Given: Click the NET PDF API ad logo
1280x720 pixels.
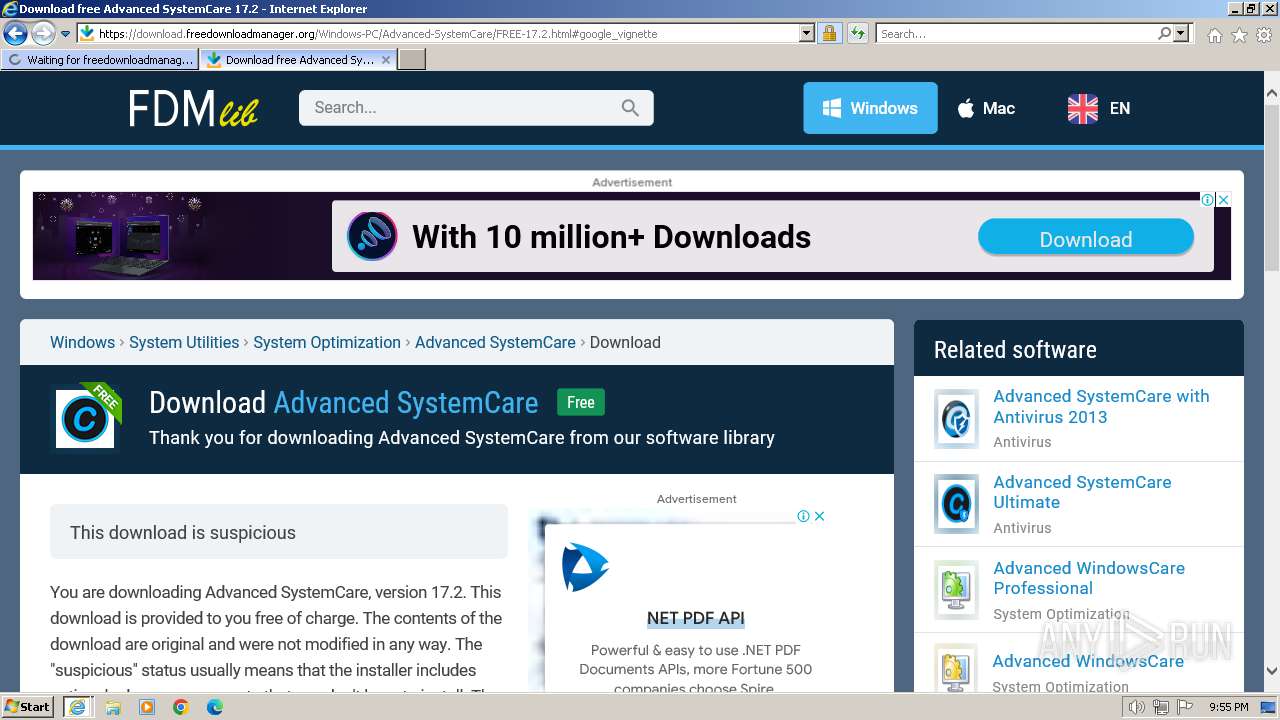Looking at the screenshot, I should (585, 567).
